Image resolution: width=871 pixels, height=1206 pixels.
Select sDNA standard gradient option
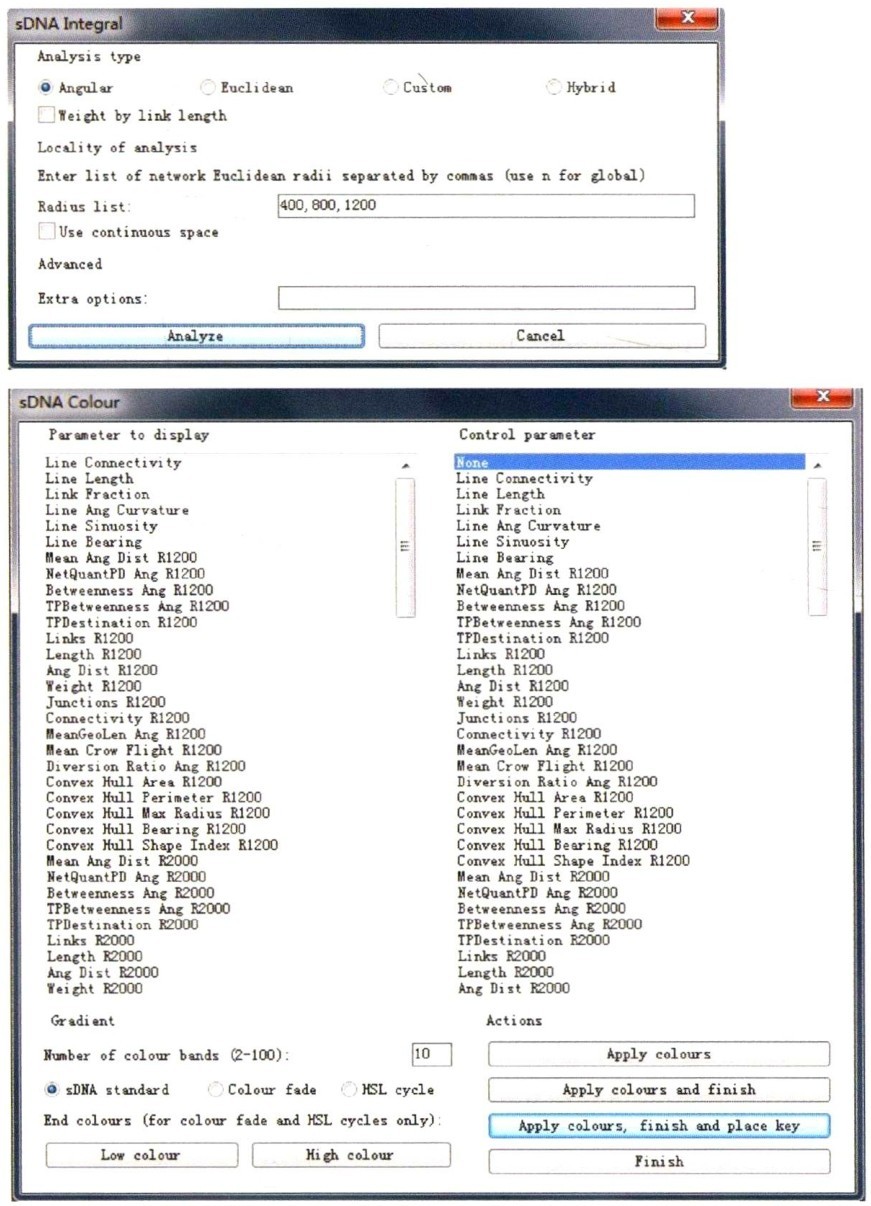53,1089
